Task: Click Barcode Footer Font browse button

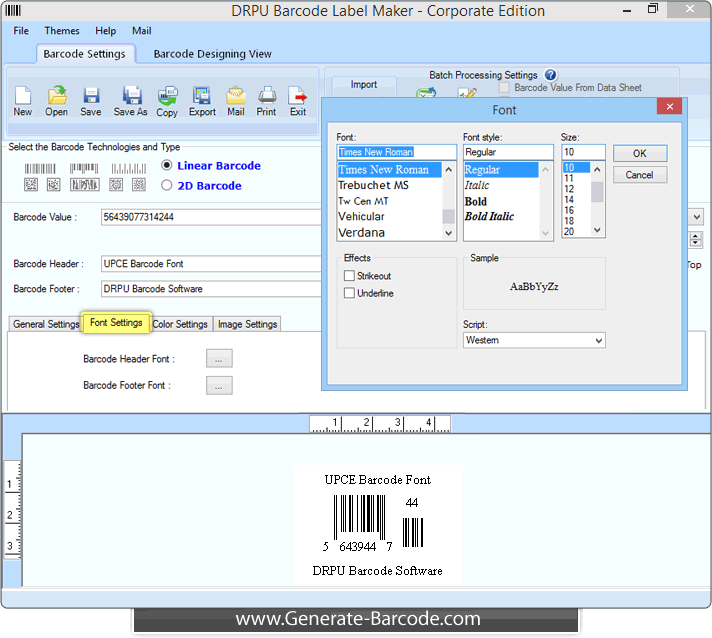Action: [x=219, y=386]
